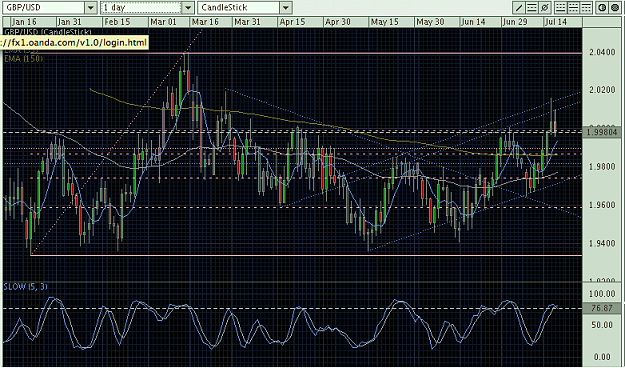Select the erase line tool
This screenshot has height=368, width=625.
click(545, 8)
